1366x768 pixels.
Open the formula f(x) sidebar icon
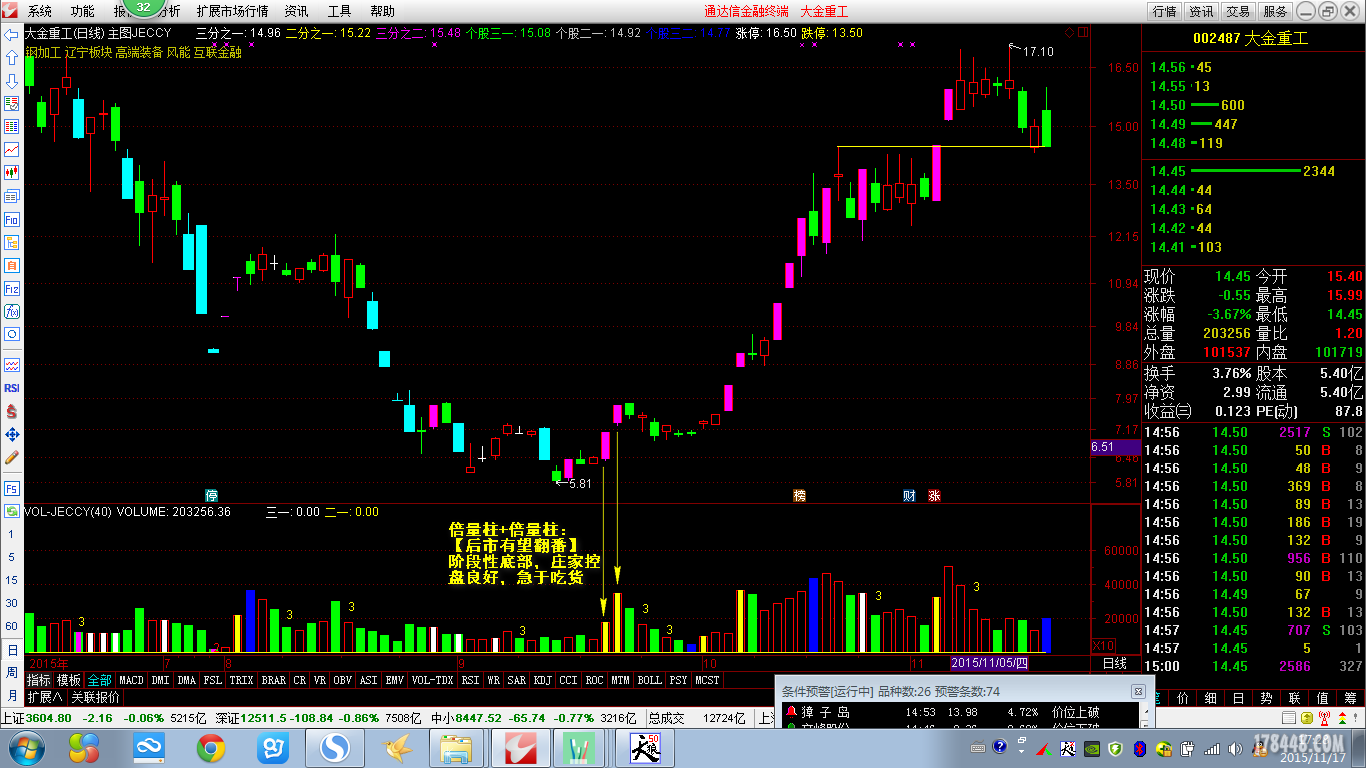tap(11, 311)
